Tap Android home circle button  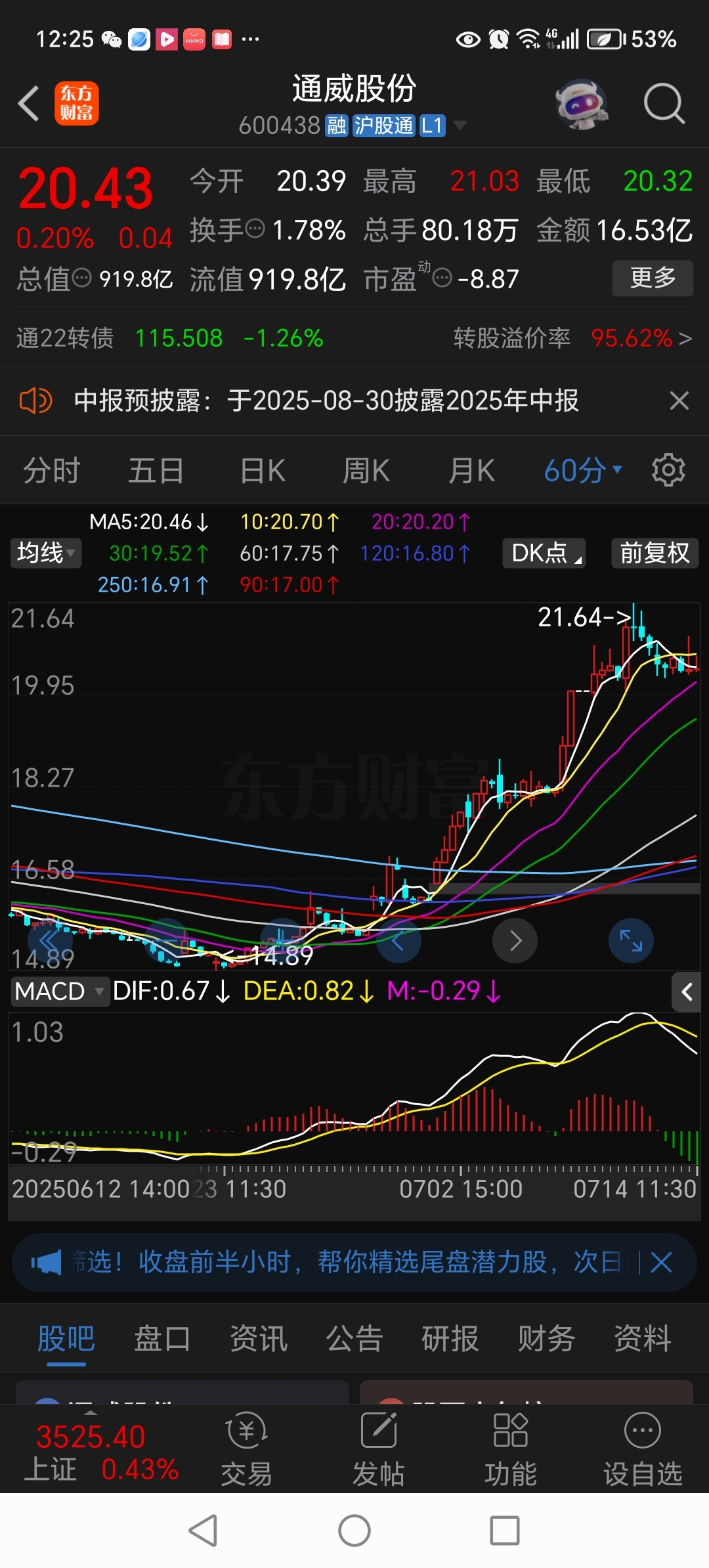(354, 1531)
